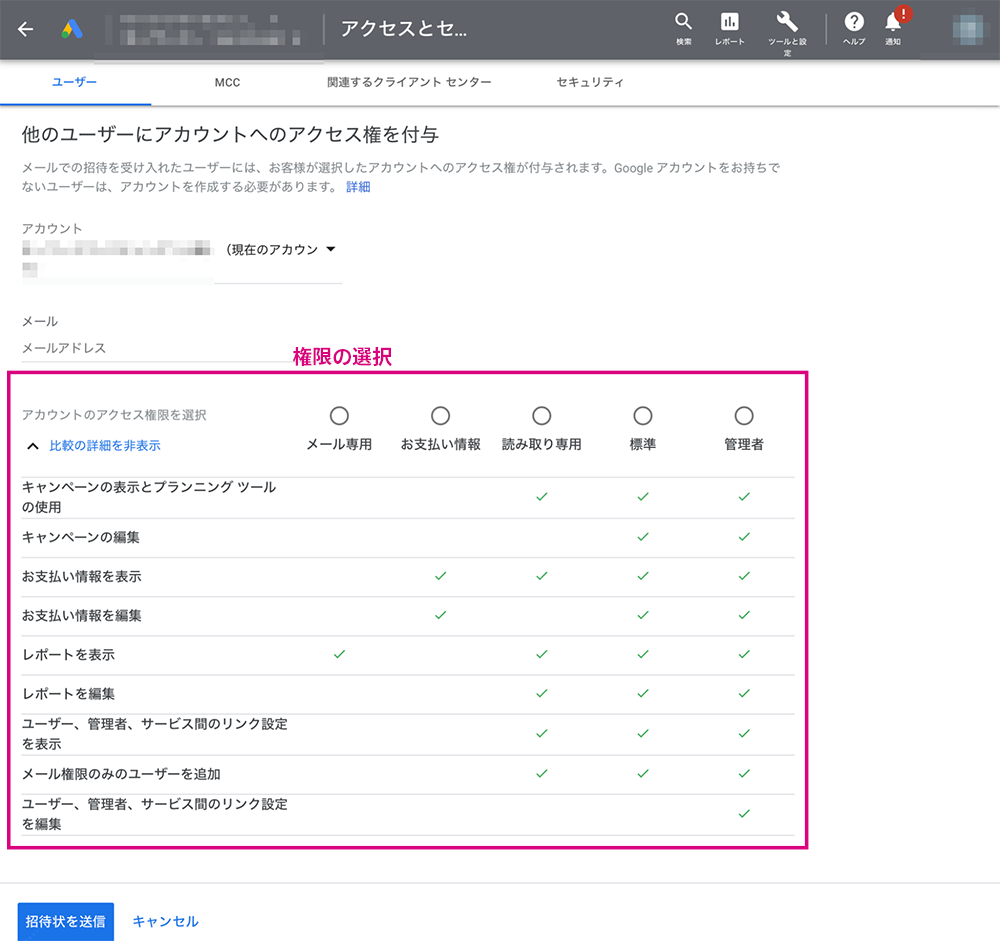Viewport: 1000px width, 941px height.
Task: Select the 読み取り専用 radio button
Action: click(541, 416)
